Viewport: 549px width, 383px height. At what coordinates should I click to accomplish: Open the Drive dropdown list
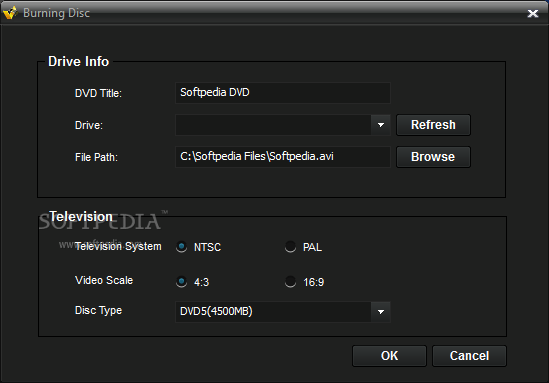381,125
